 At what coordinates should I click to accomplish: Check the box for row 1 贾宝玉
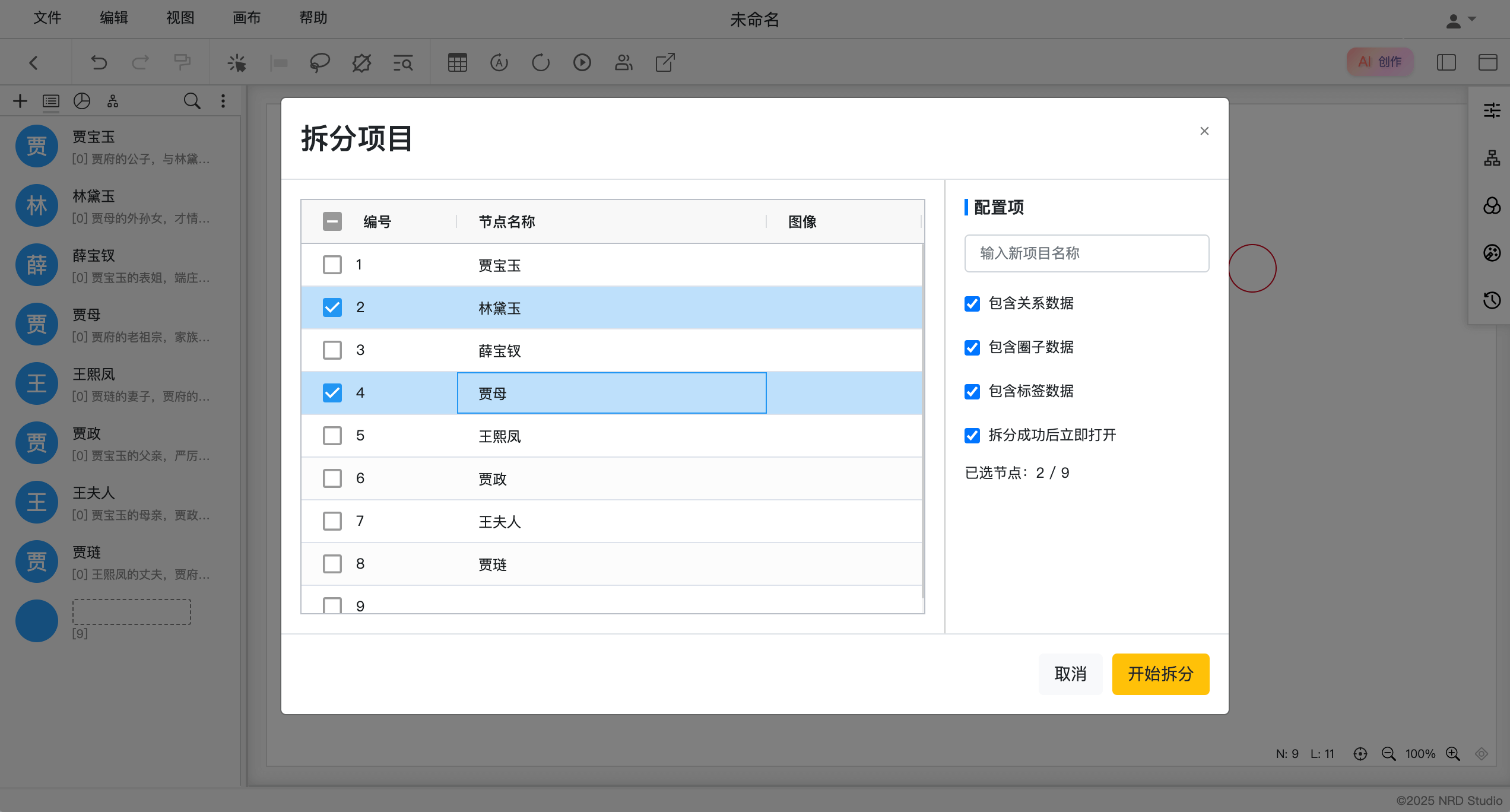[x=332, y=265]
